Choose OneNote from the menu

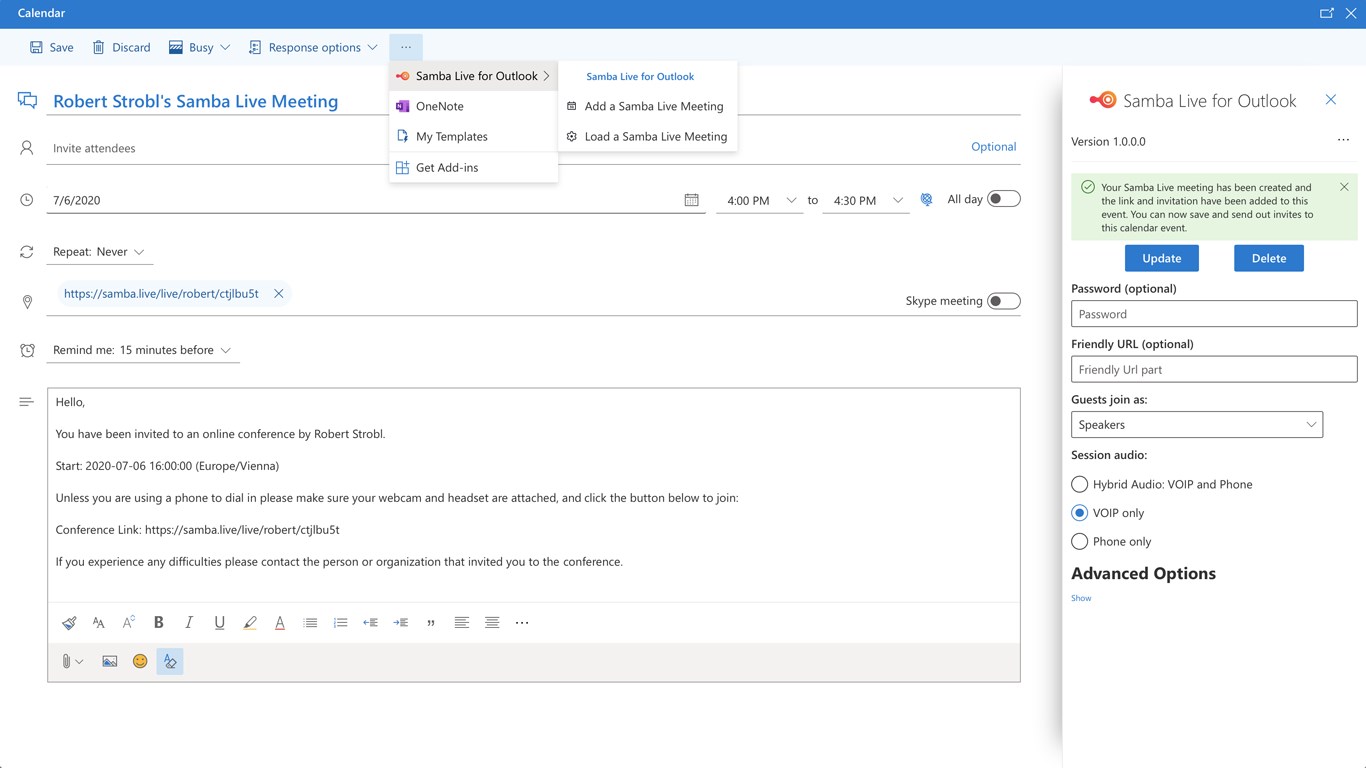click(x=473, y=106)
